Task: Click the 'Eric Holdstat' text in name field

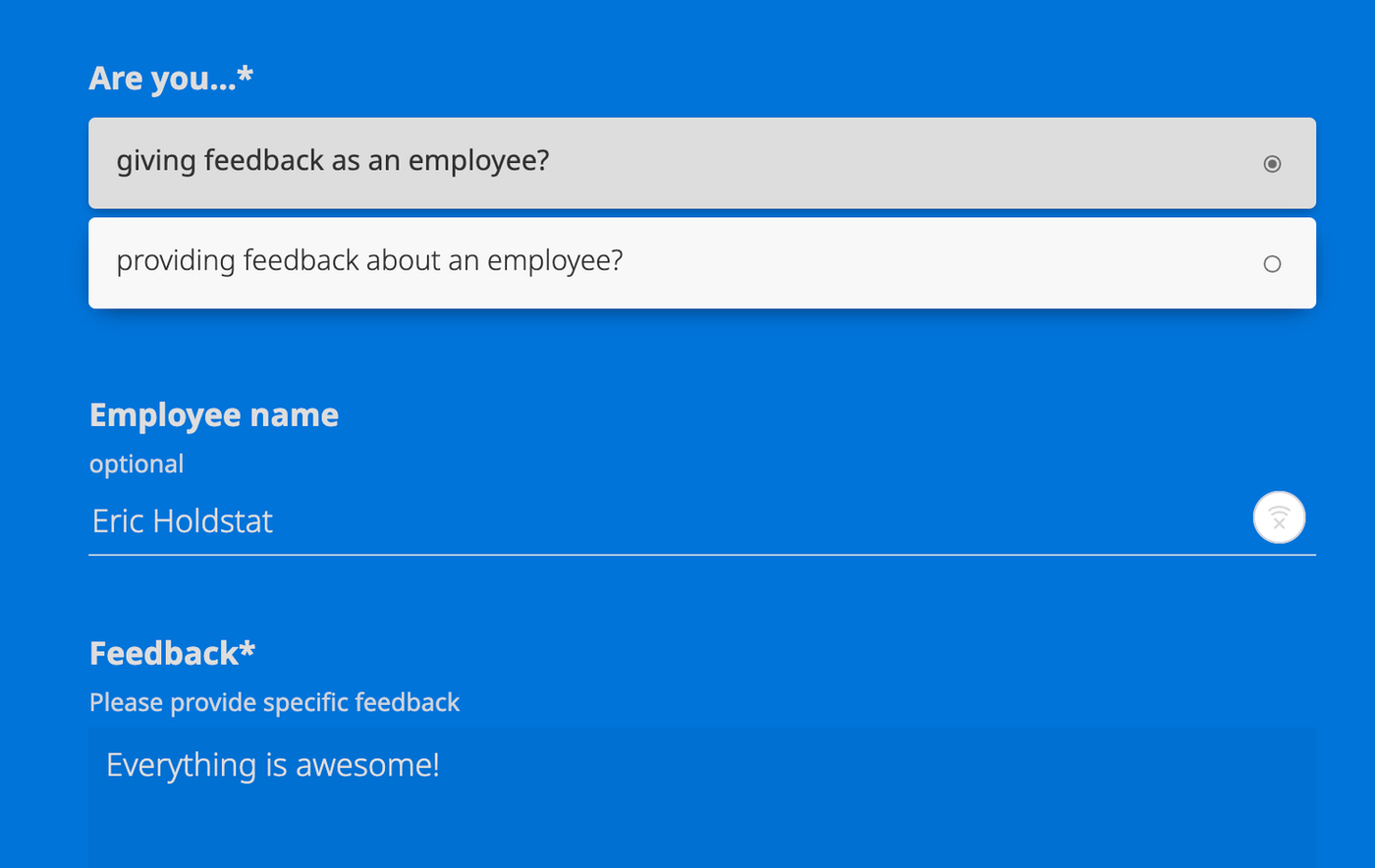Action: click(x=183, y=520)
